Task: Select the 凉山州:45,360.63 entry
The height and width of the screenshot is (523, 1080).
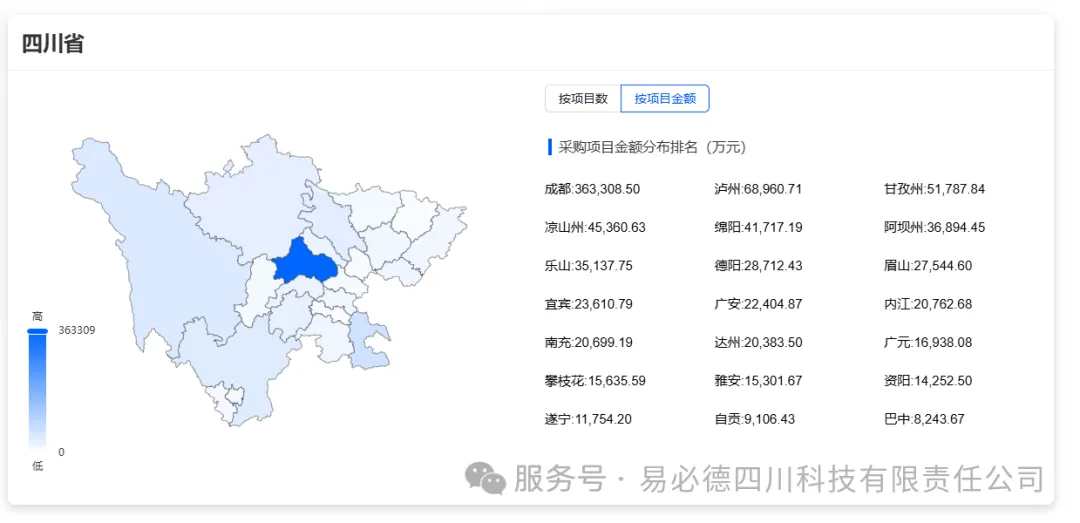Action: tap(594, 227)
